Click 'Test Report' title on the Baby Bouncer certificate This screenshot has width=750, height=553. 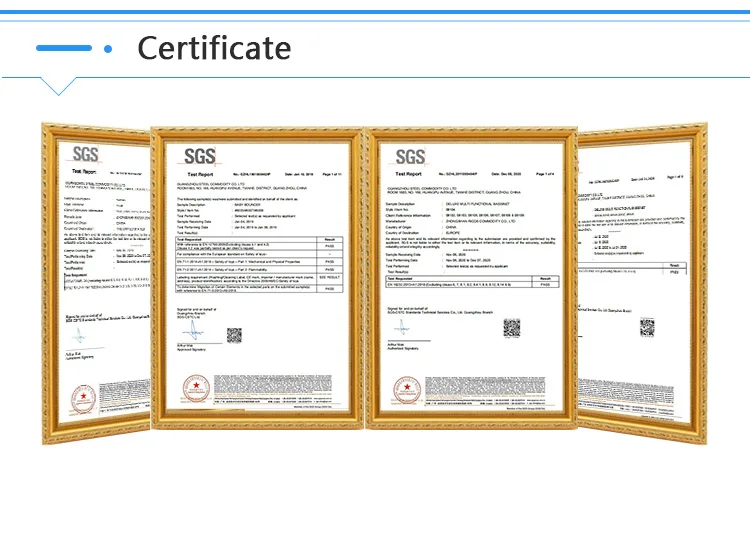(200, 175)
